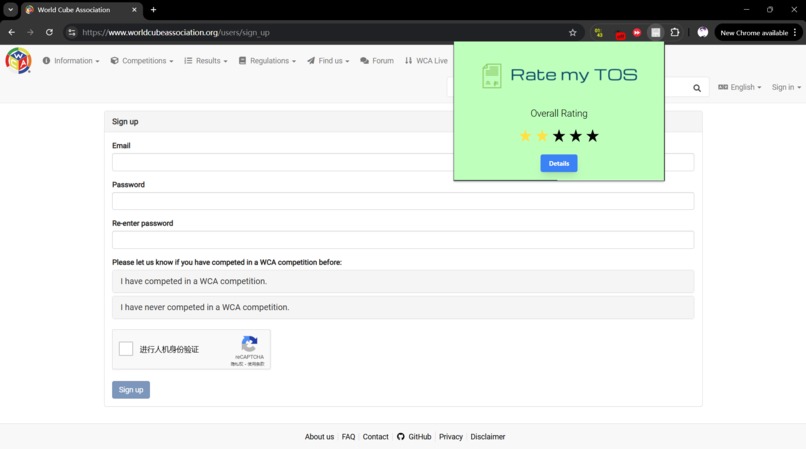Click the yellow-numbered extension icon
The width and height of the screenshot is (806, 449).
pyautogui.click(x=598, y=32)
